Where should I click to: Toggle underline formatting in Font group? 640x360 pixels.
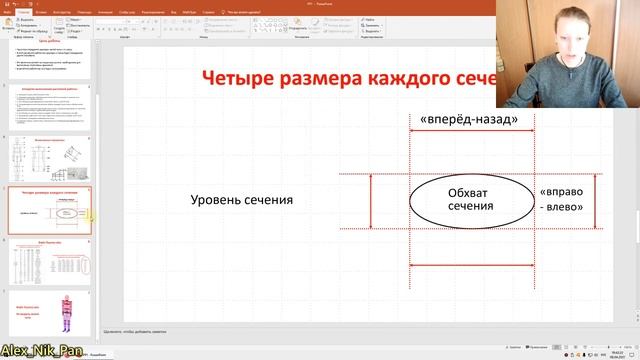(x=109, y=29)
